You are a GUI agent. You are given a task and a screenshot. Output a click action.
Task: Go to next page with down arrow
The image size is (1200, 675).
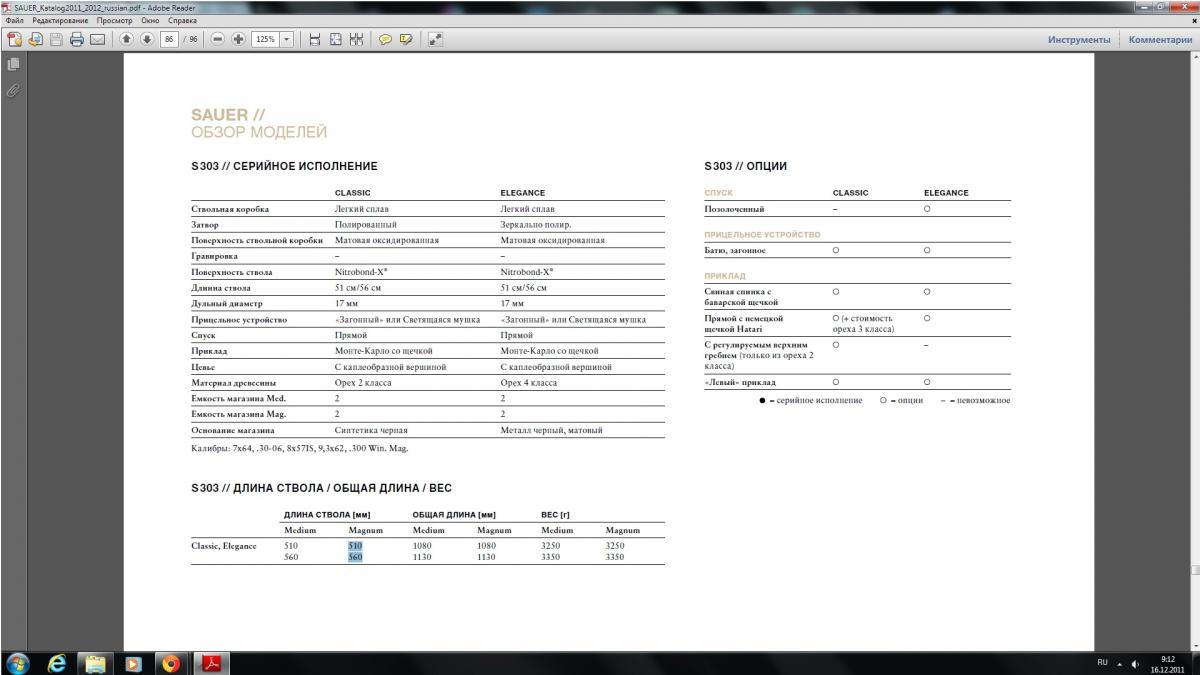pos(146,40)
